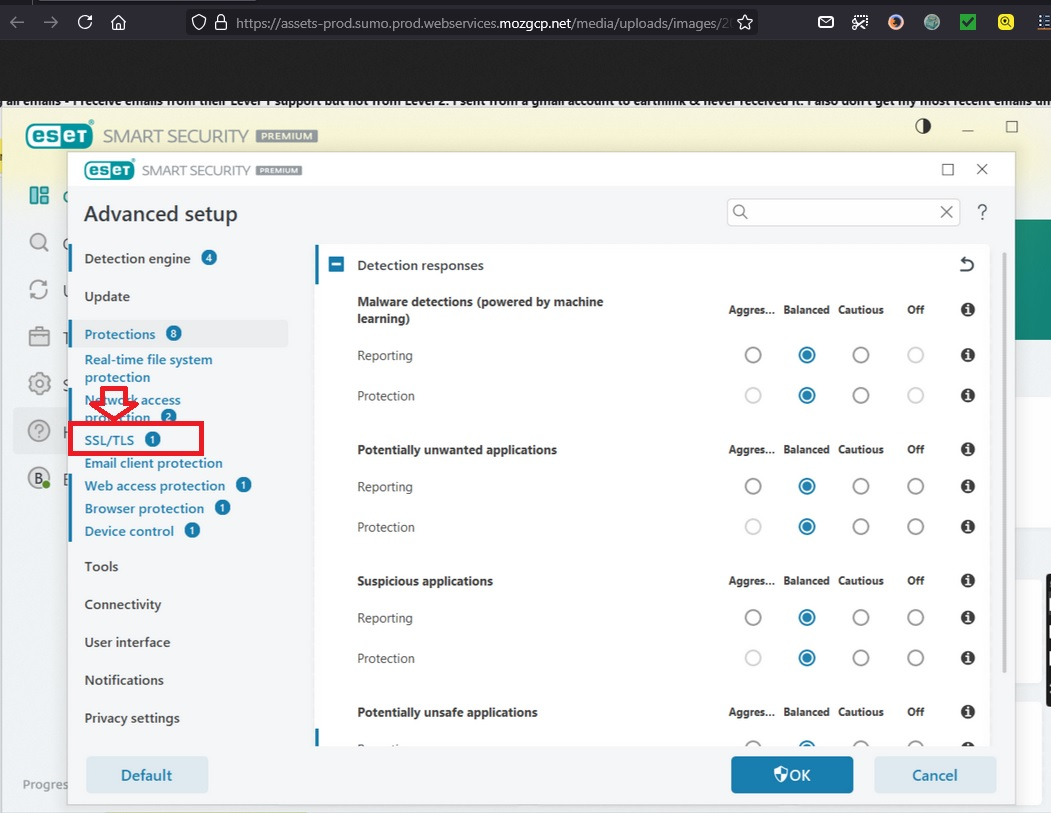Reload the page with the refresh icon
Screen dimensions: 1051x813
coord(85,22)
